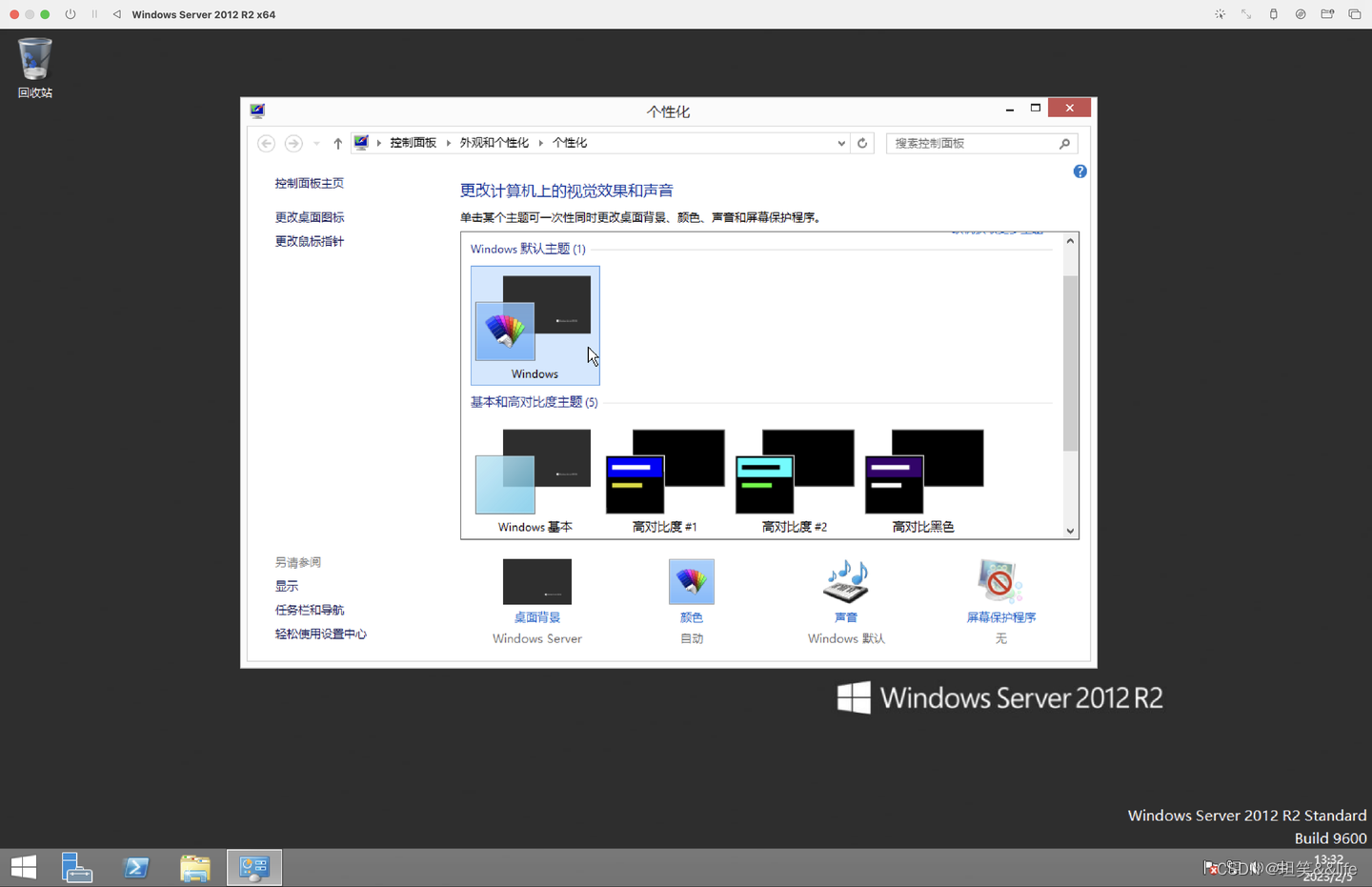Click the 桌面背景 text link
Viewport: 1372px width, 887px height.
[x=537, y=617]
